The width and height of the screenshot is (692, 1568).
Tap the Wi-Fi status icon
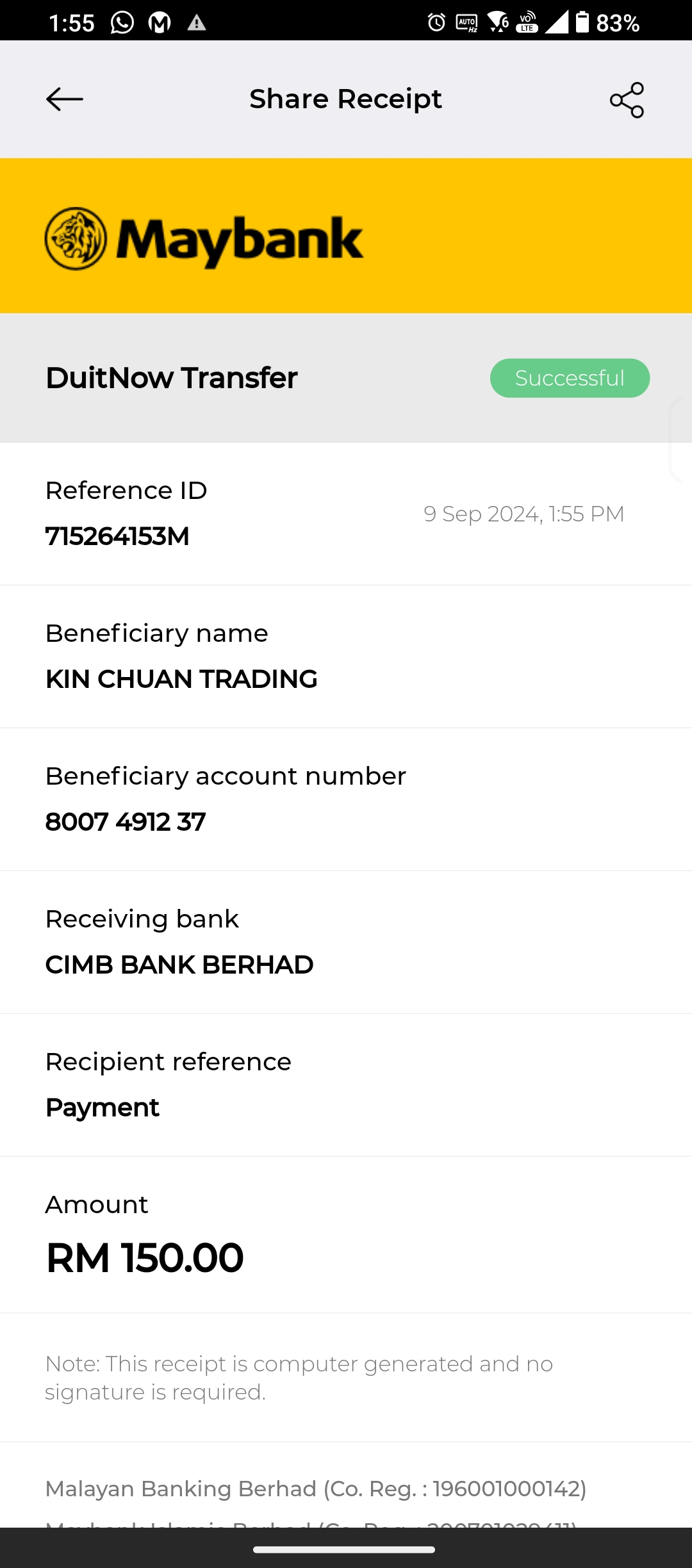(497, 22)
